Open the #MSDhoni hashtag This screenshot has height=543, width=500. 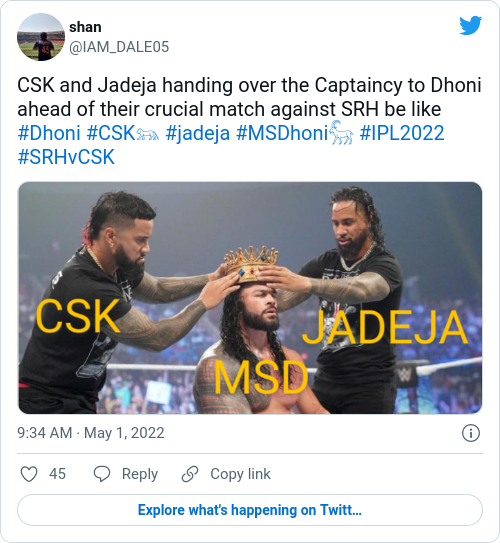tap(295, 132)
